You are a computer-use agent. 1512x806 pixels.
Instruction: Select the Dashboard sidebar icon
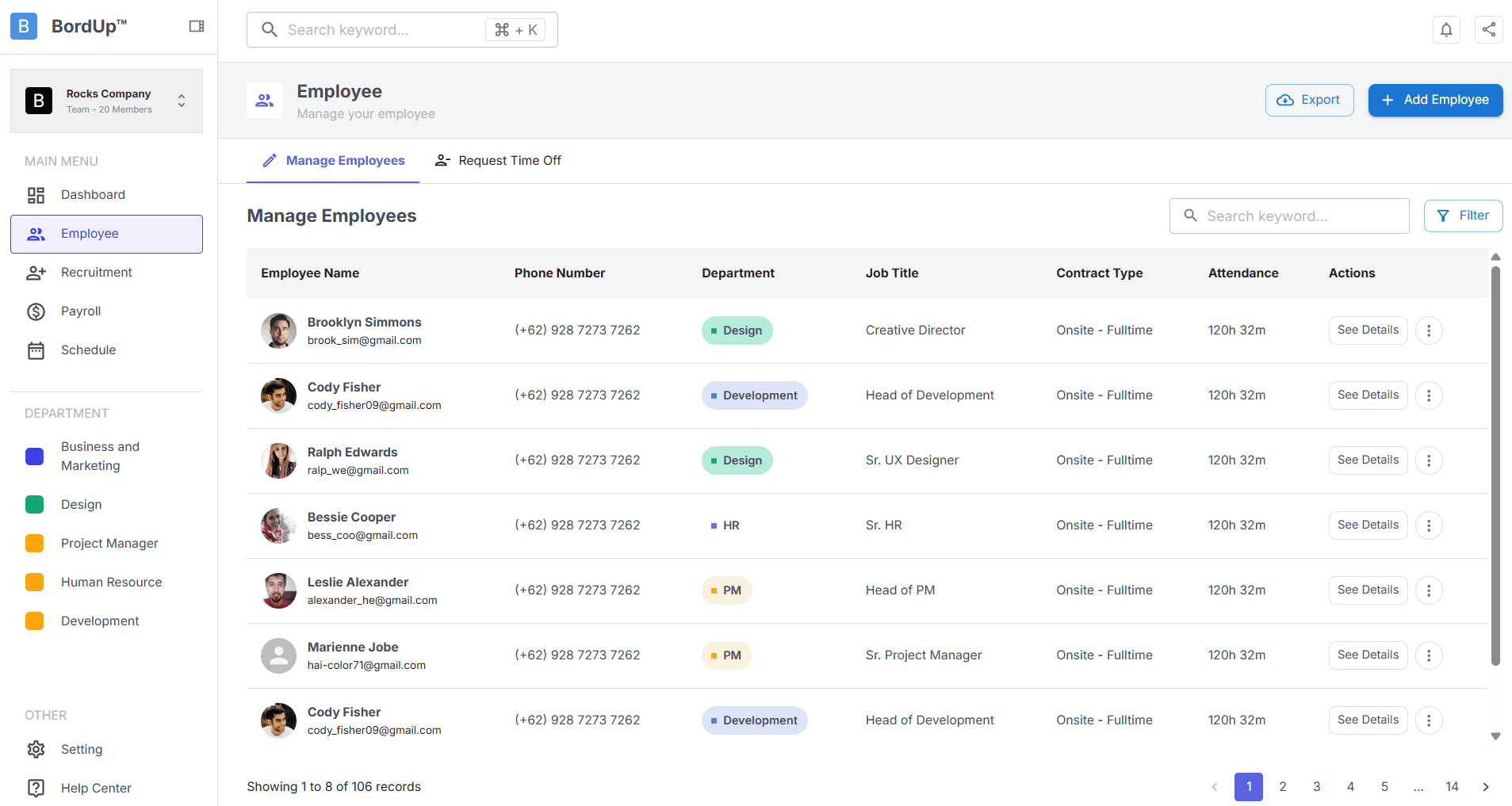pyautogui.click(x=36, y=194)
